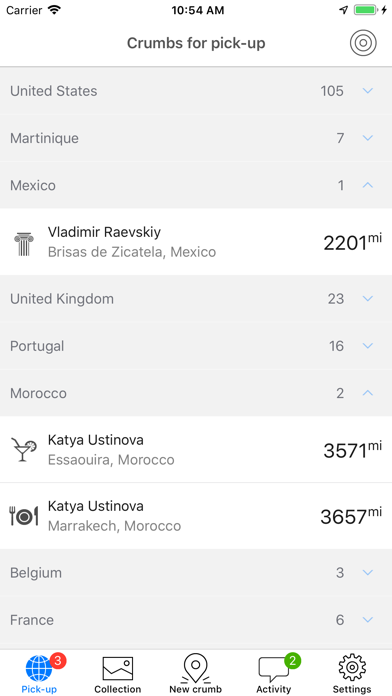This screenshot has width=392, height=696.
Task: Open Activity speech bubble icon
Action: point(273,669)
